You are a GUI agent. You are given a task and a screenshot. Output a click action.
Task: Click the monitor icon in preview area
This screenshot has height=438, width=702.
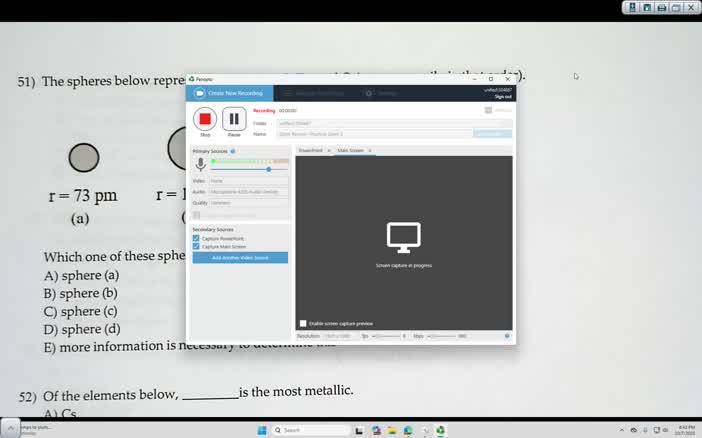tap(403, 237)
